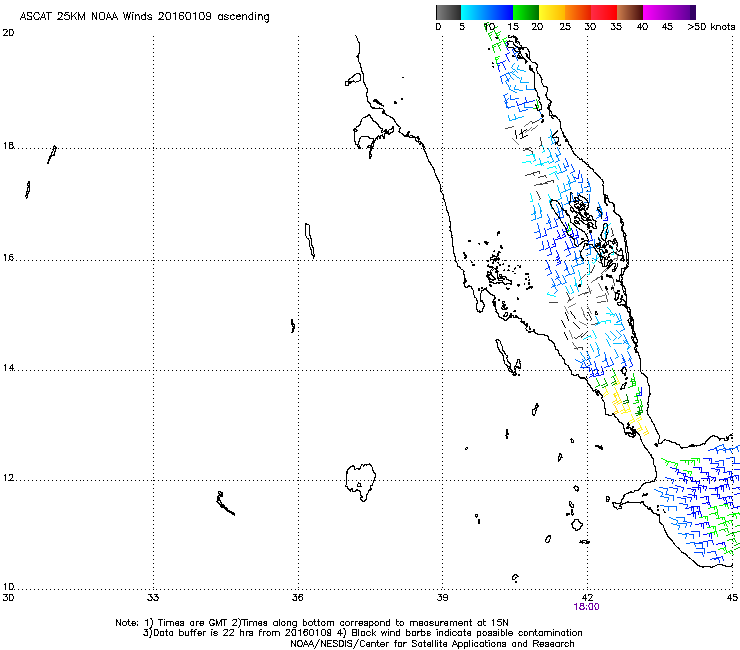Click the latitude '14' axis label
The image size is (740, 650).
point(8,368)
